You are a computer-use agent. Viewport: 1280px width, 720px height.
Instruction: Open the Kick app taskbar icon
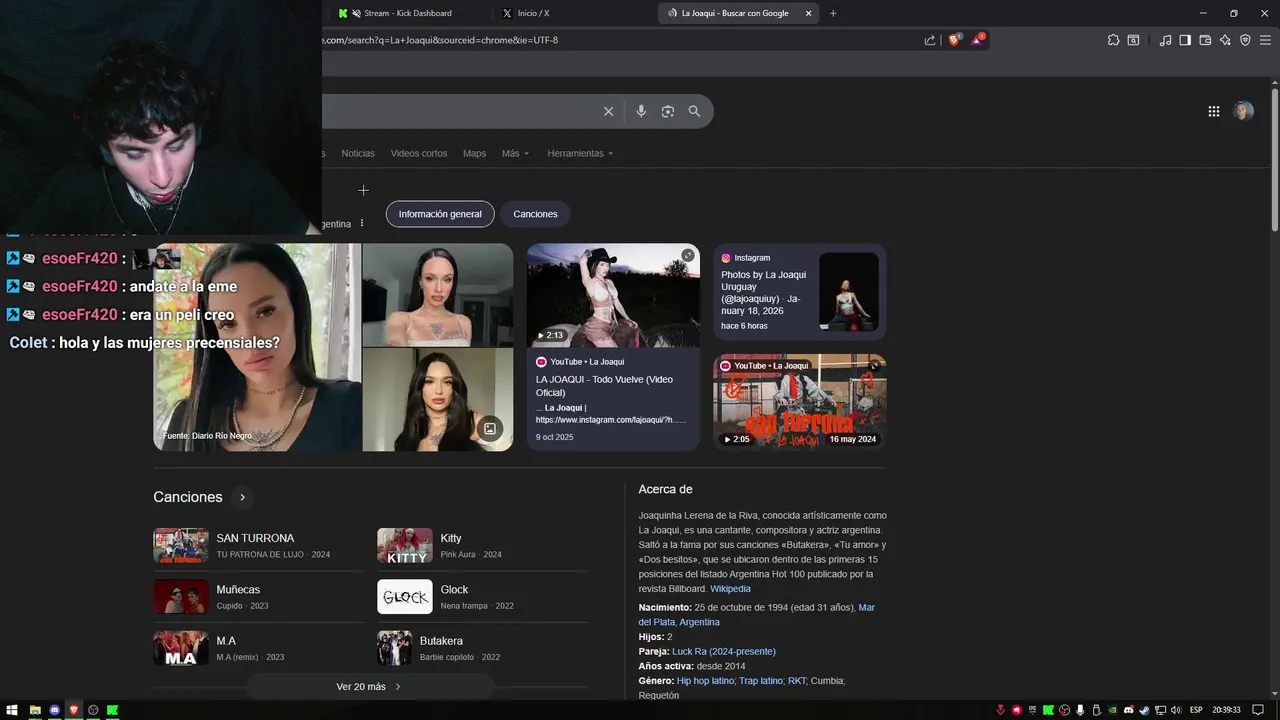point(113,710)
